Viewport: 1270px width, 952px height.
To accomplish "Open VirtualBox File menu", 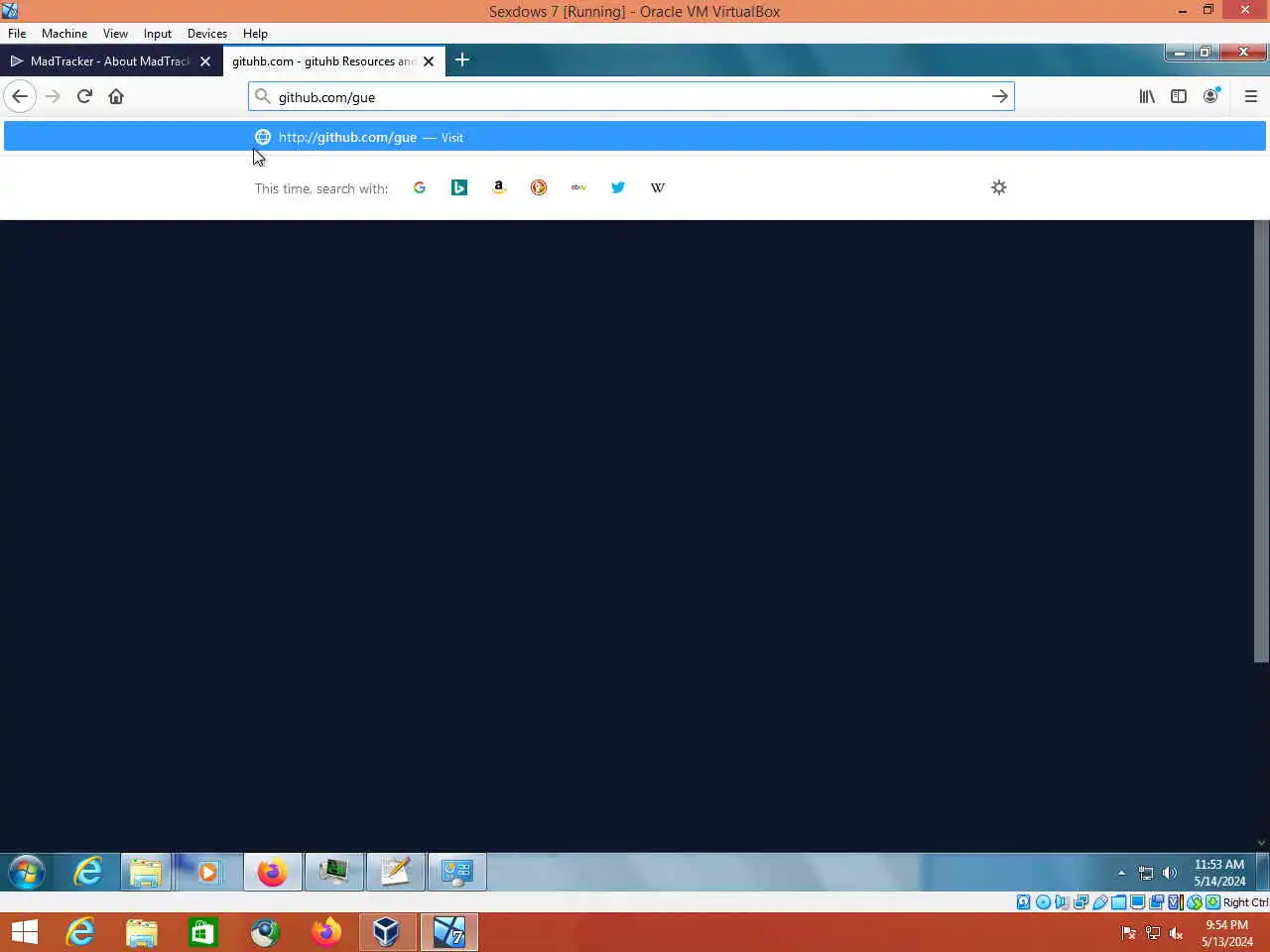I will (x=17, y=33).
